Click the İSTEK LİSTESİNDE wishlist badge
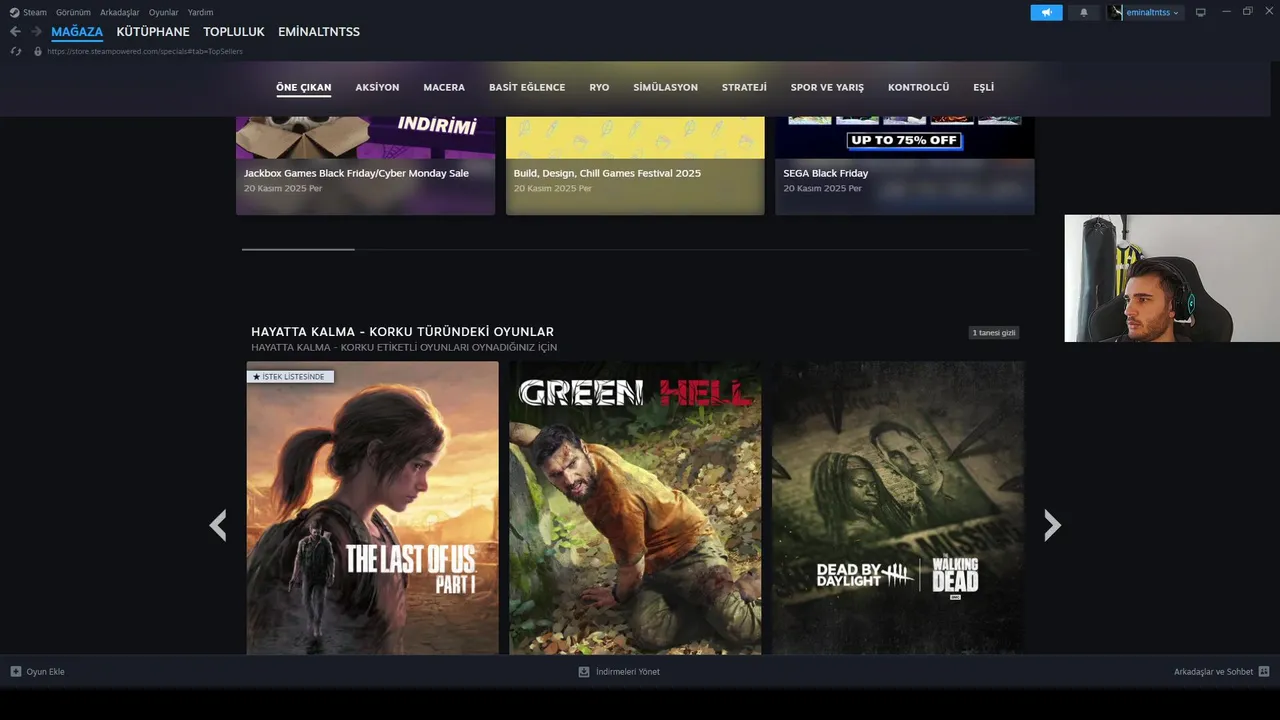The image size is (1280, 720). pos(290,377)
